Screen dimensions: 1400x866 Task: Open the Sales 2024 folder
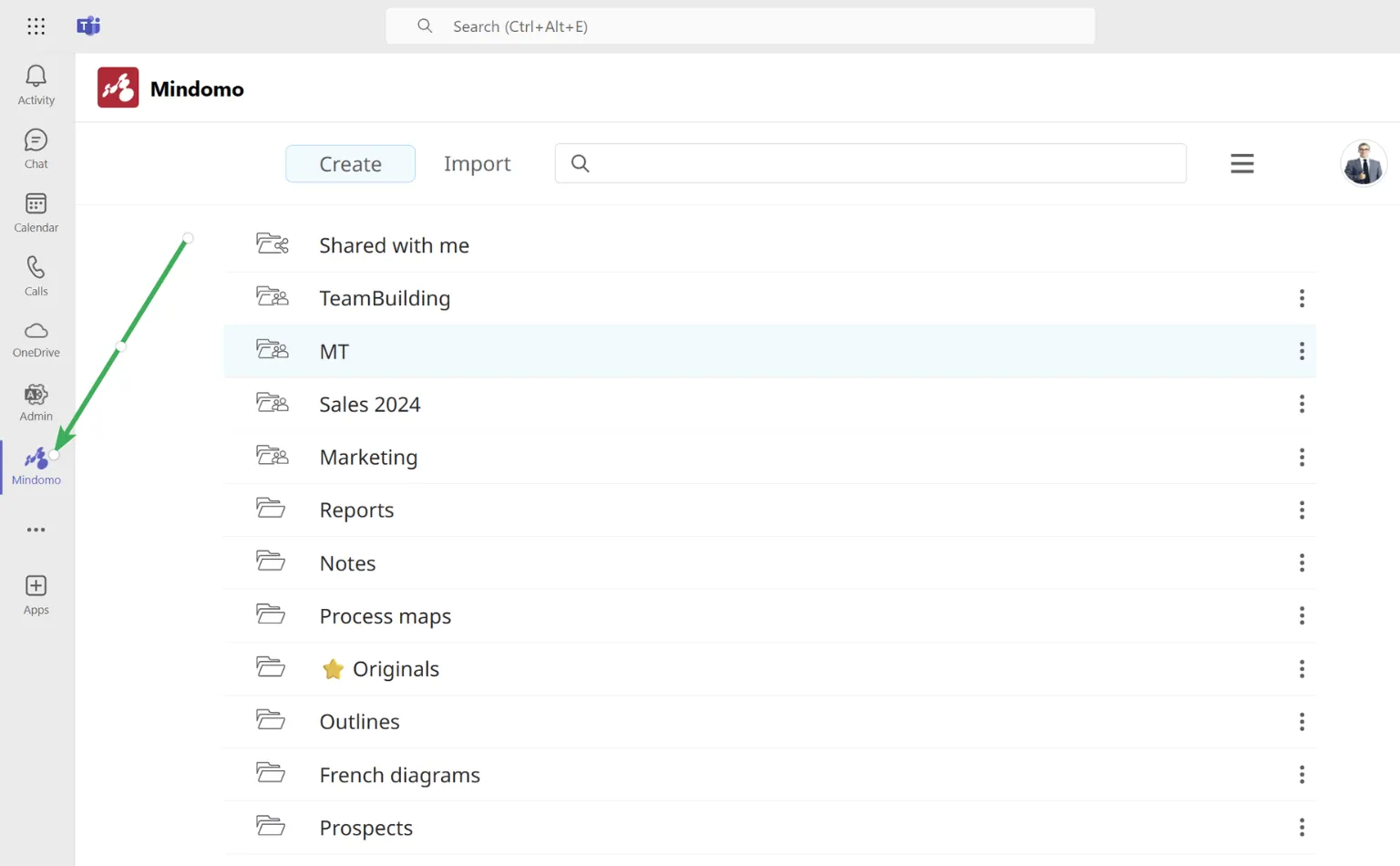pos(770,404)
